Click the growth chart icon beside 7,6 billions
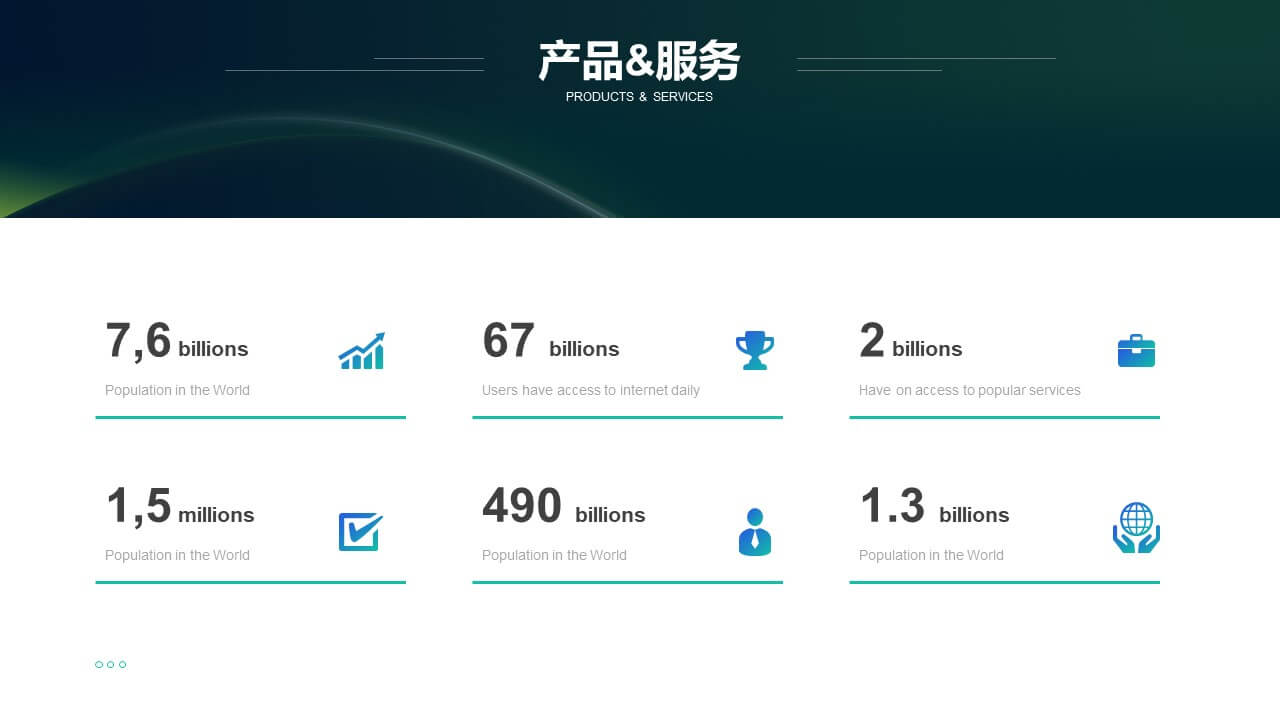Viewport: 1280px width, 720px height. click(x=361, y=351)
